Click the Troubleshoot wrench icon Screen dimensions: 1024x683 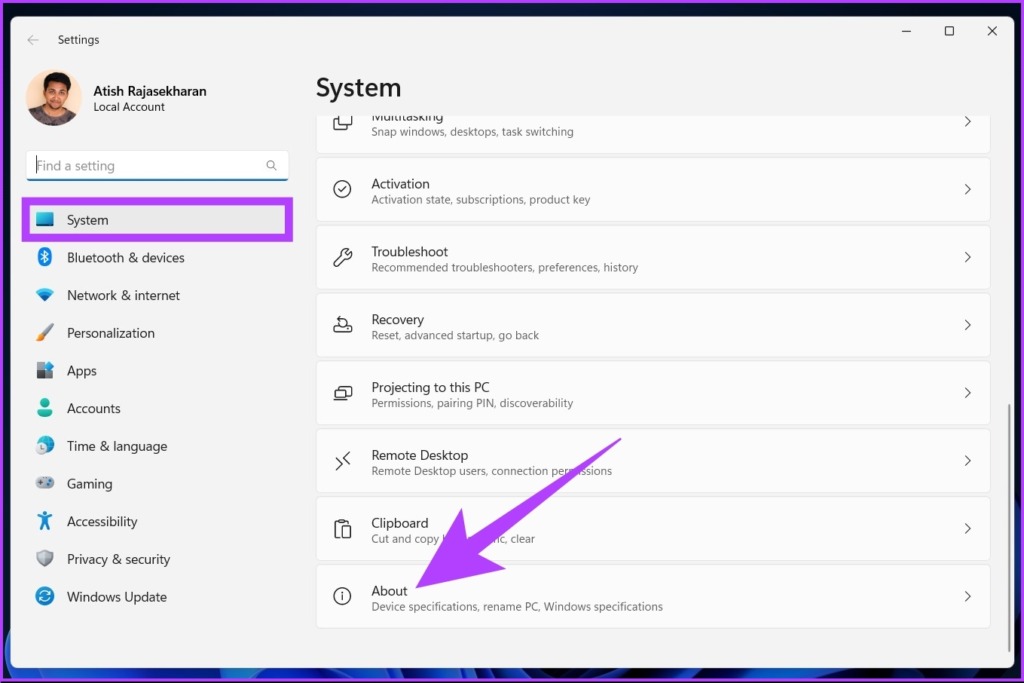click(342, 257)
